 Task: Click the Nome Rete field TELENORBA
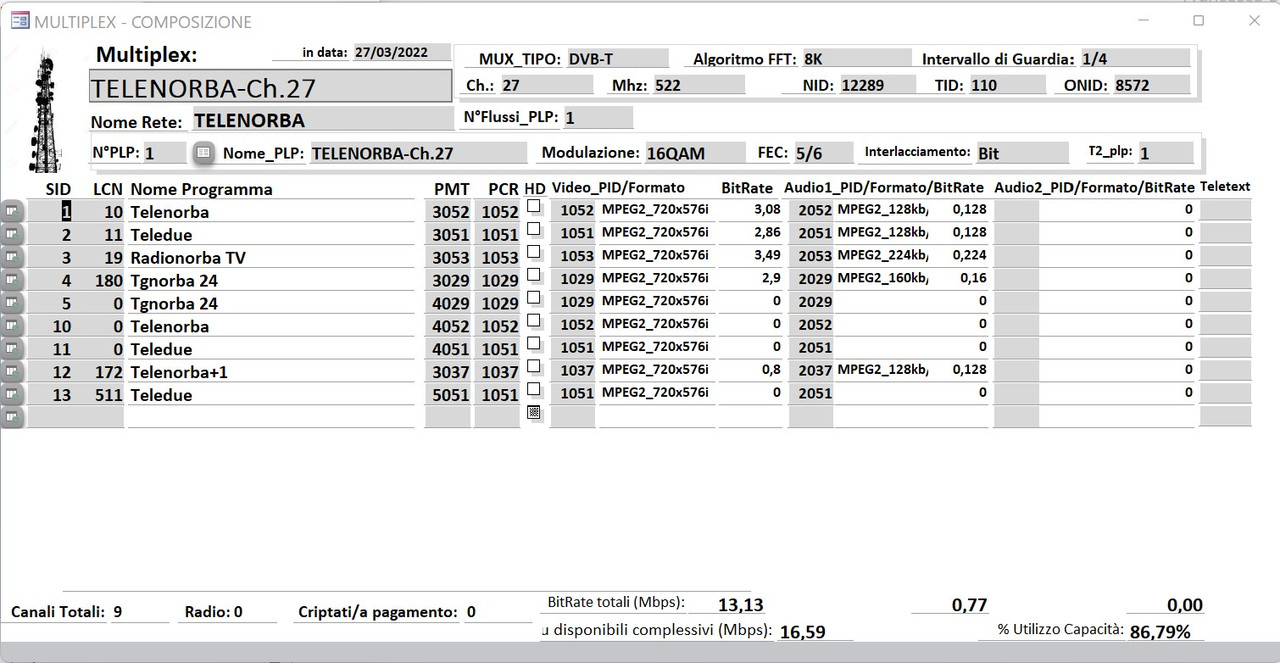click(x=321, y=121)
